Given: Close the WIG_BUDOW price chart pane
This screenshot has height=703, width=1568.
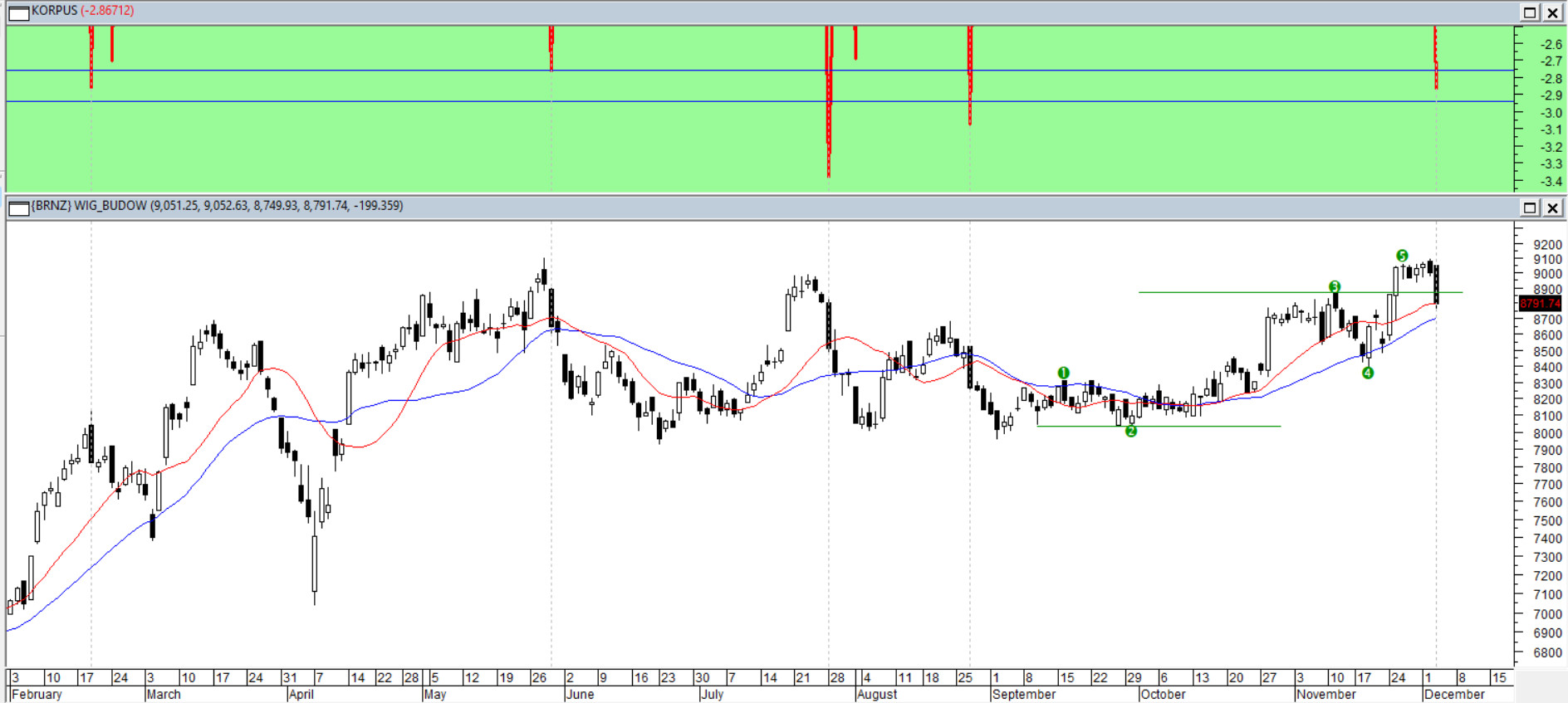Looking at the screenshot, I should pyautogui.click(x=1551, y=207).
